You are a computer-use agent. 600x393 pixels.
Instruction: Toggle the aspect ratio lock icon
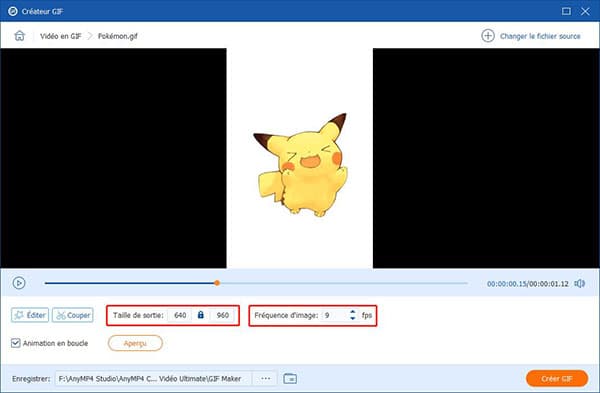(201, 315)
